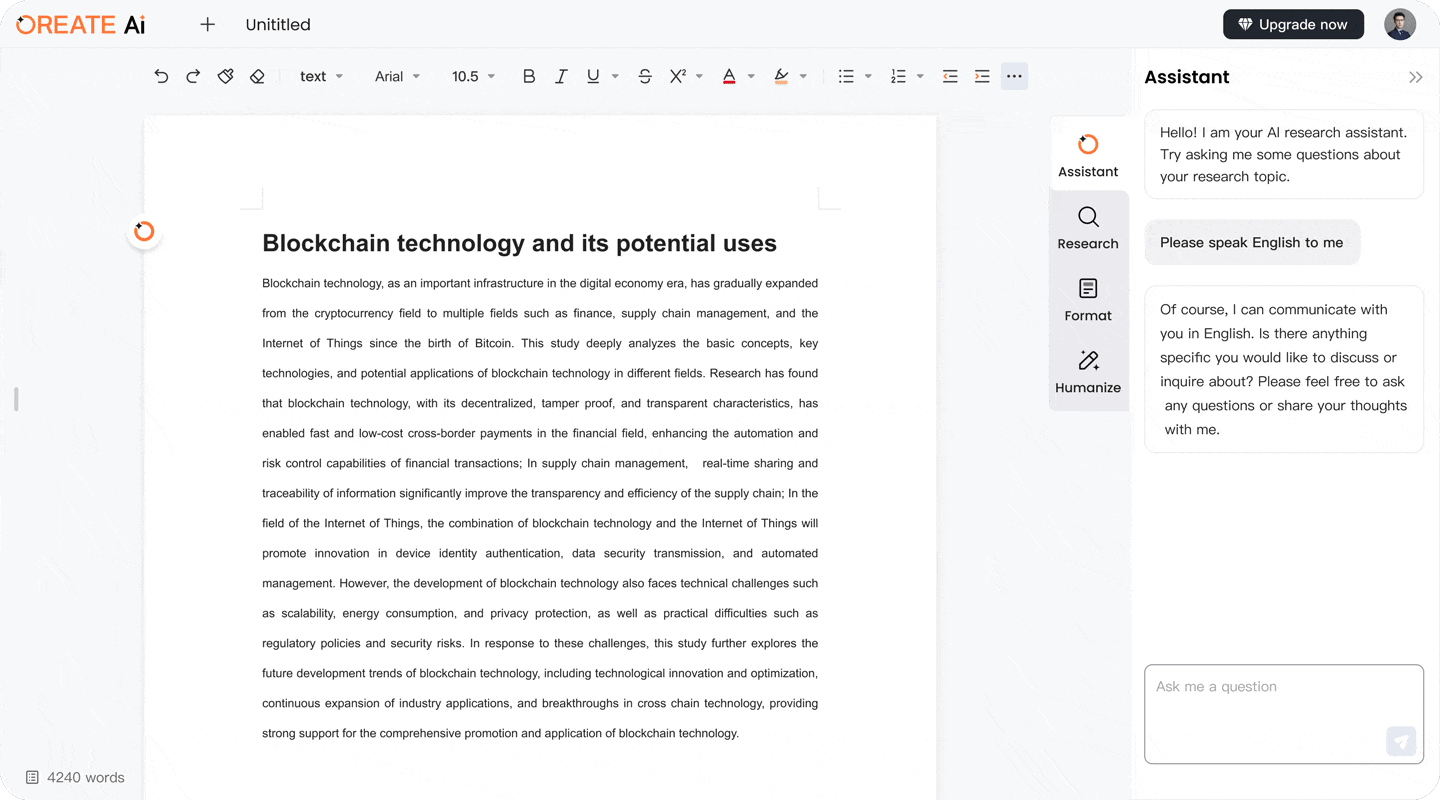Viewport: 1440px width, 800px height.
Task: Click the 4240 words counter
Action: point(86,777)
